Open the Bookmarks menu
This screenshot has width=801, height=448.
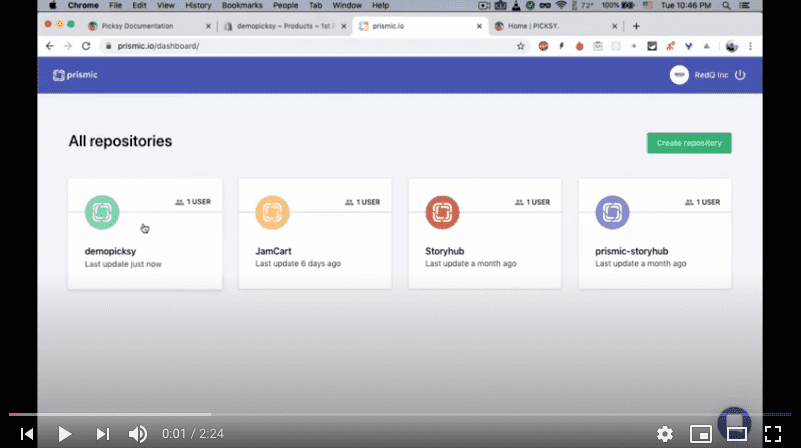pyautogui.click(x=242, y=5)
